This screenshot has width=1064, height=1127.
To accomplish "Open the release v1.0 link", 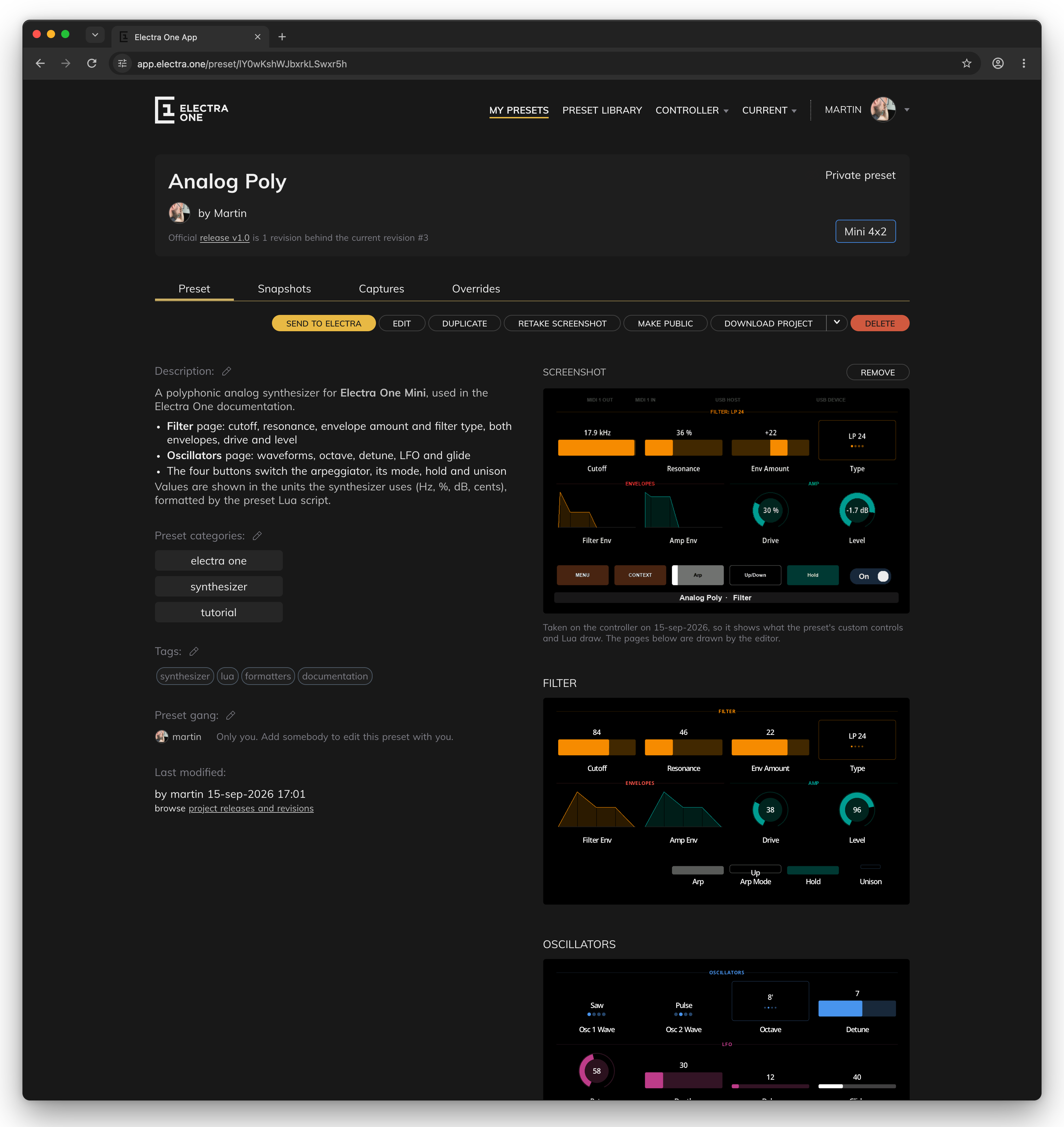I will pos(225,238).
